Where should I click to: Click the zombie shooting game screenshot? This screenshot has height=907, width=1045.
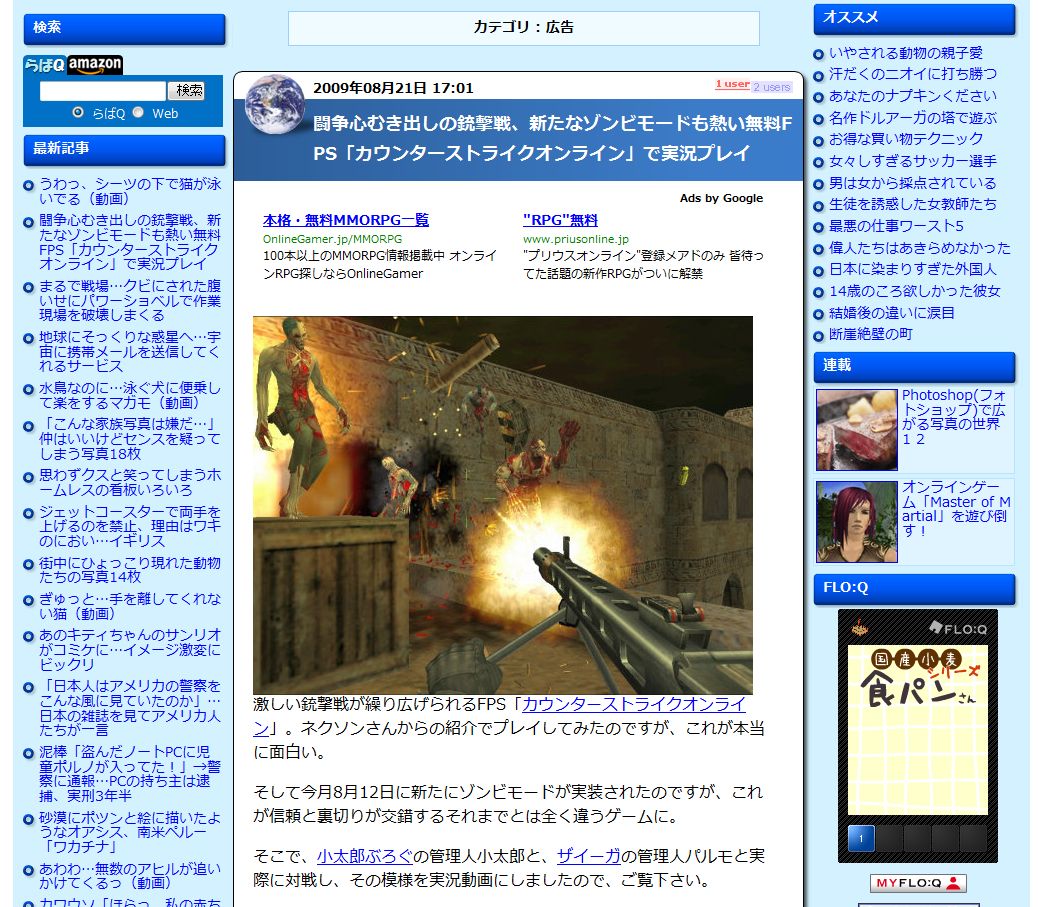(503, 505)
